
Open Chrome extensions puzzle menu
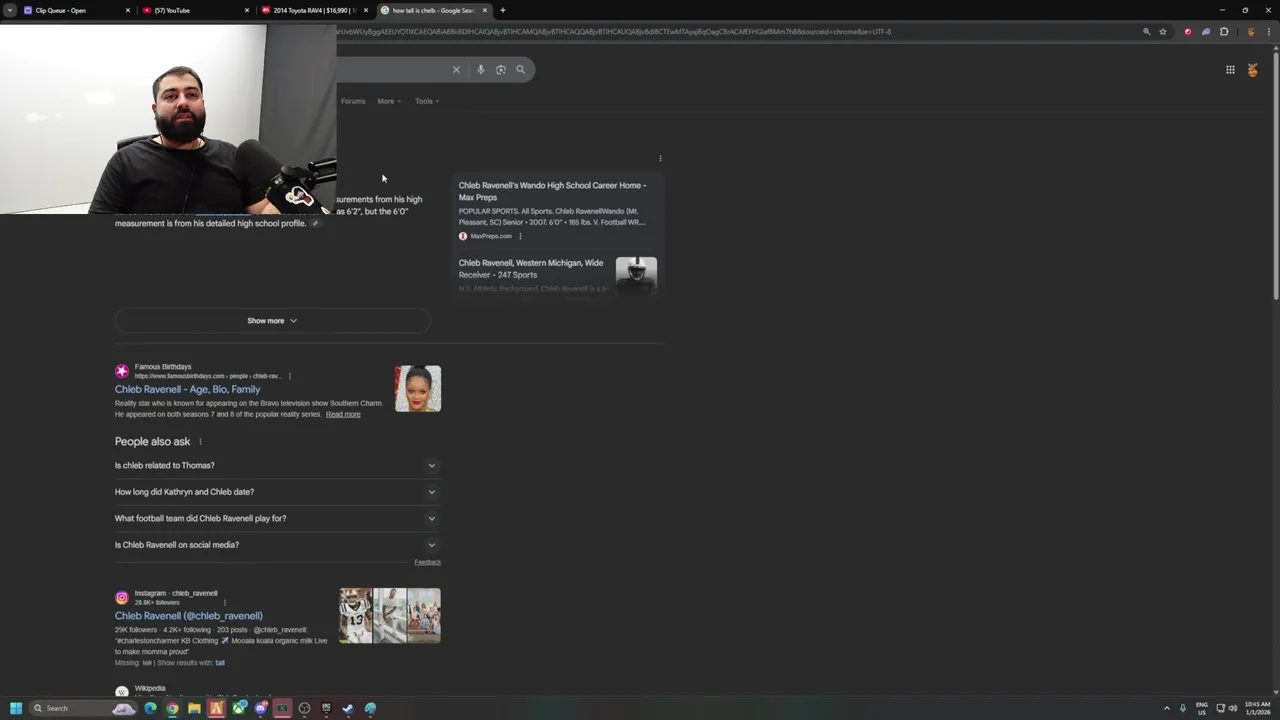1224,31
